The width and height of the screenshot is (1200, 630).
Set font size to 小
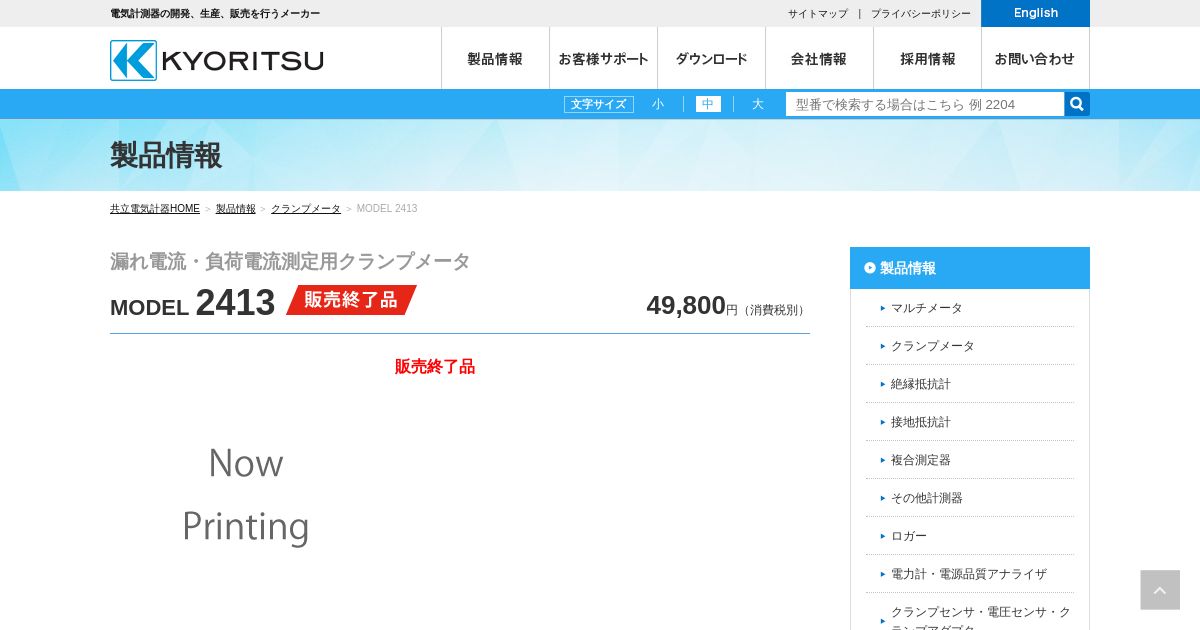pyautogui.click(x=658, y=104)
